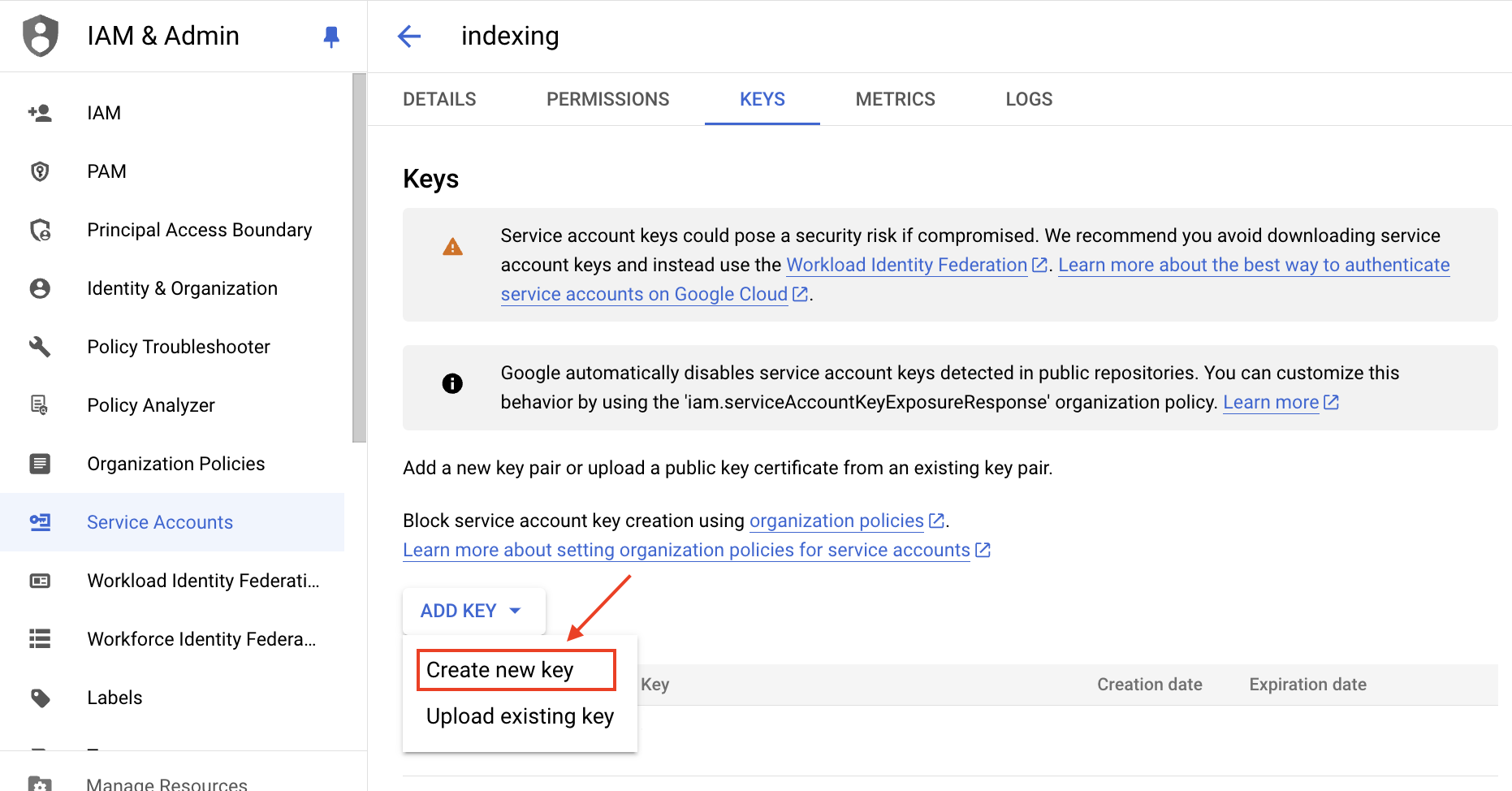Follow the organization policies link
1512x791 pixels.
836,521
